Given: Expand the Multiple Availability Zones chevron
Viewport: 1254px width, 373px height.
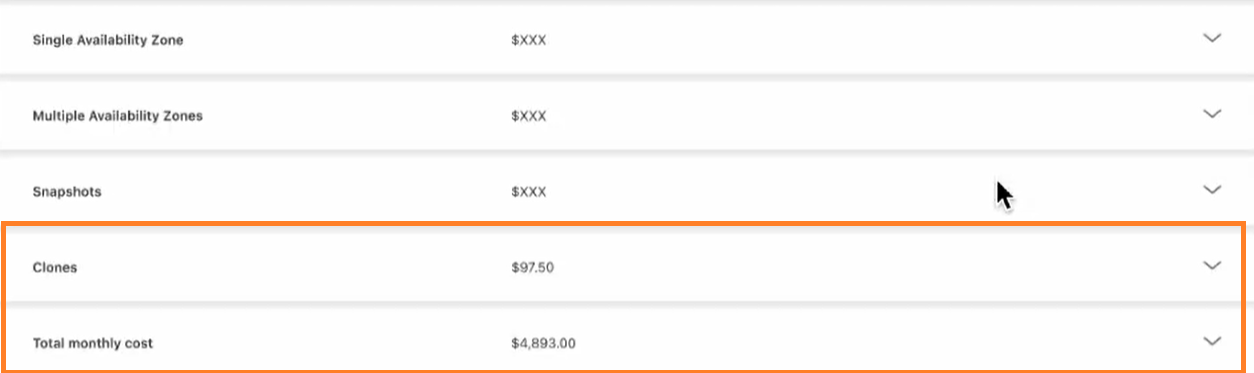Looking at the screenshot, I should [1212, 114].
